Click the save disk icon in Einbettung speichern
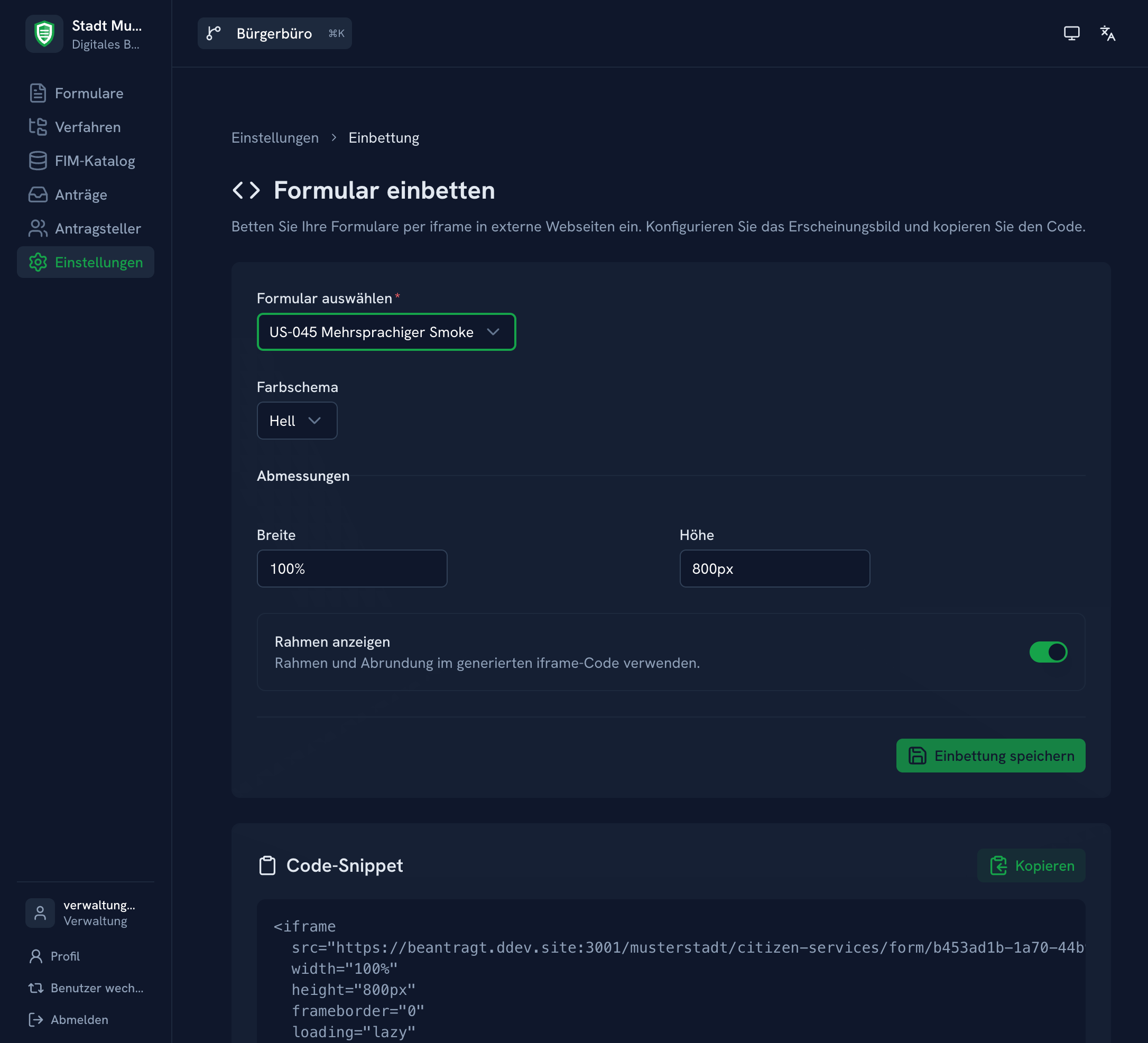The width and height of the screenshot is (1148, 1043). (918, 756)
